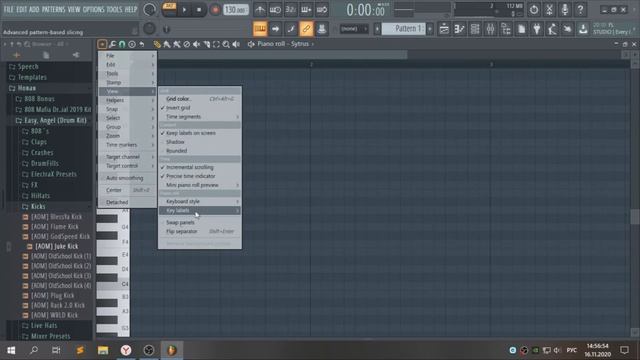Screen dimensions: 640x360
Task: Open the Claps folder
Action: 39,142
